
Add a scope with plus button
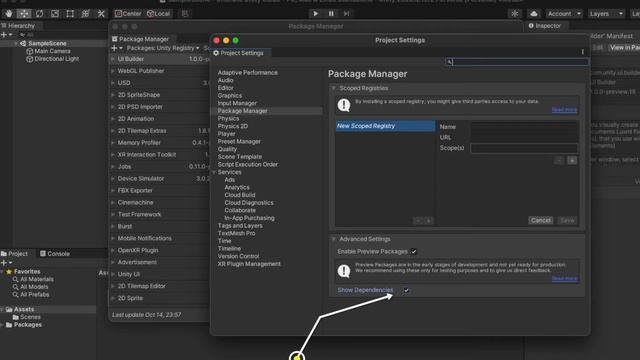572,160
